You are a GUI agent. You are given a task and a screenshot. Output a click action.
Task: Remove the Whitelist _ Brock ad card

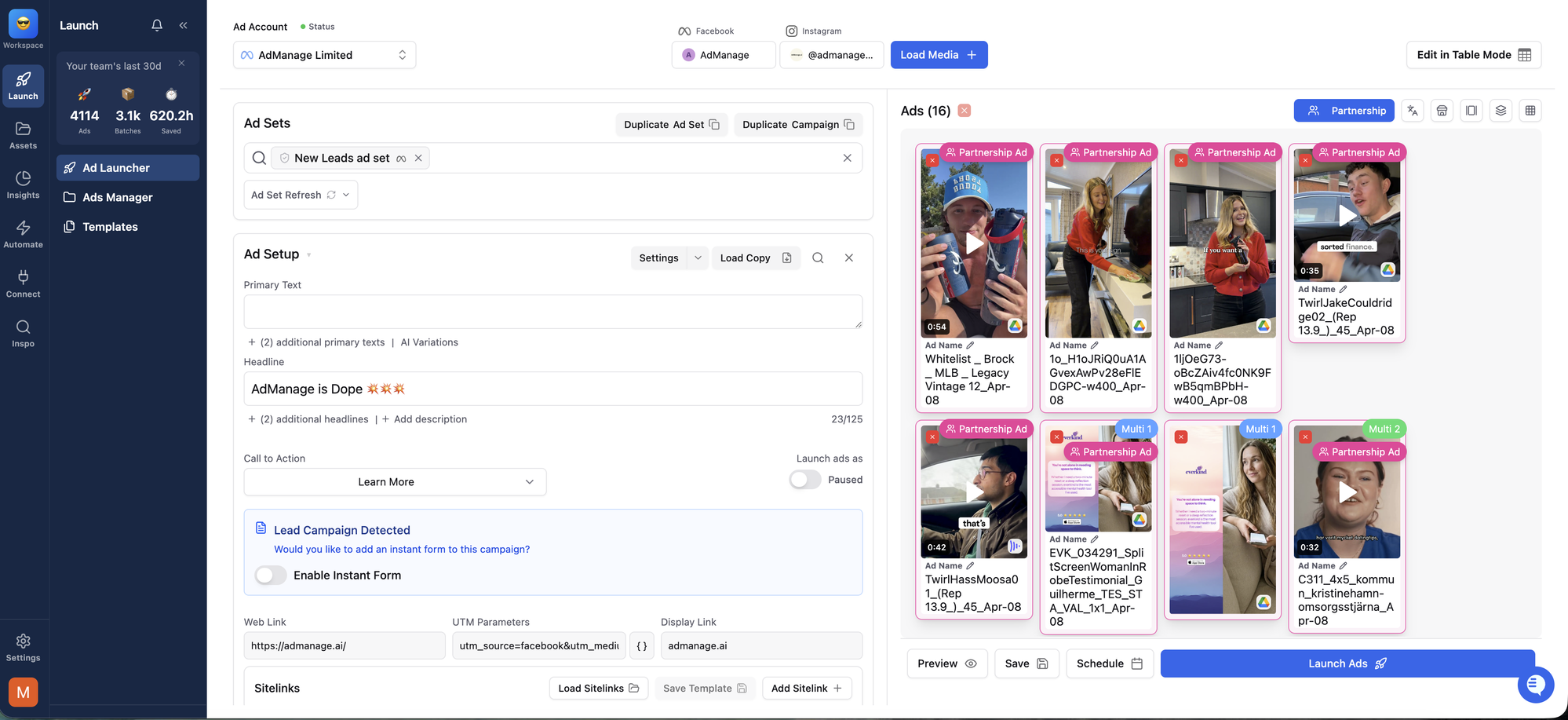(932, 160)
